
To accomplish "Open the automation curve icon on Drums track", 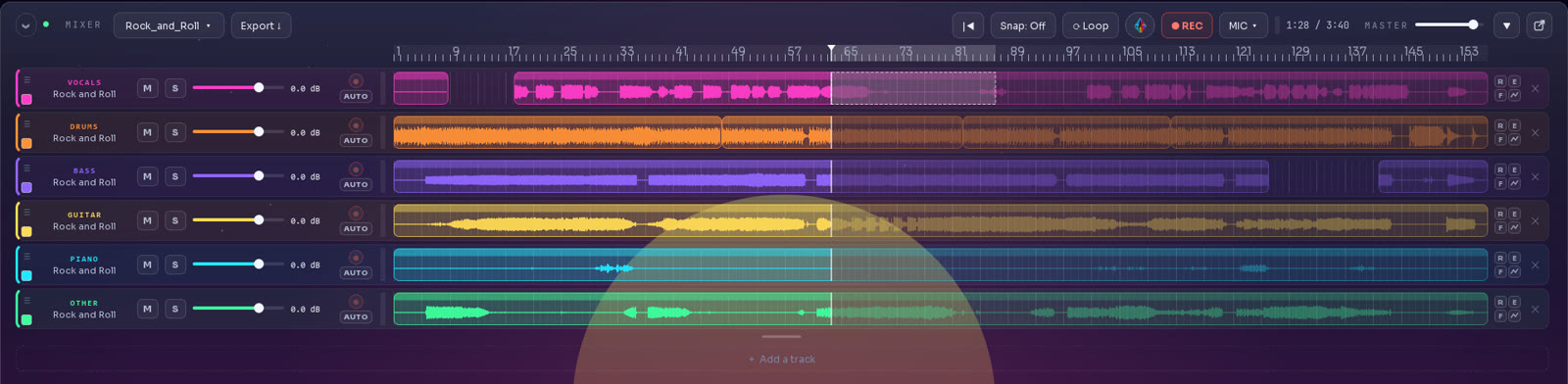I will click(1514, 139).
